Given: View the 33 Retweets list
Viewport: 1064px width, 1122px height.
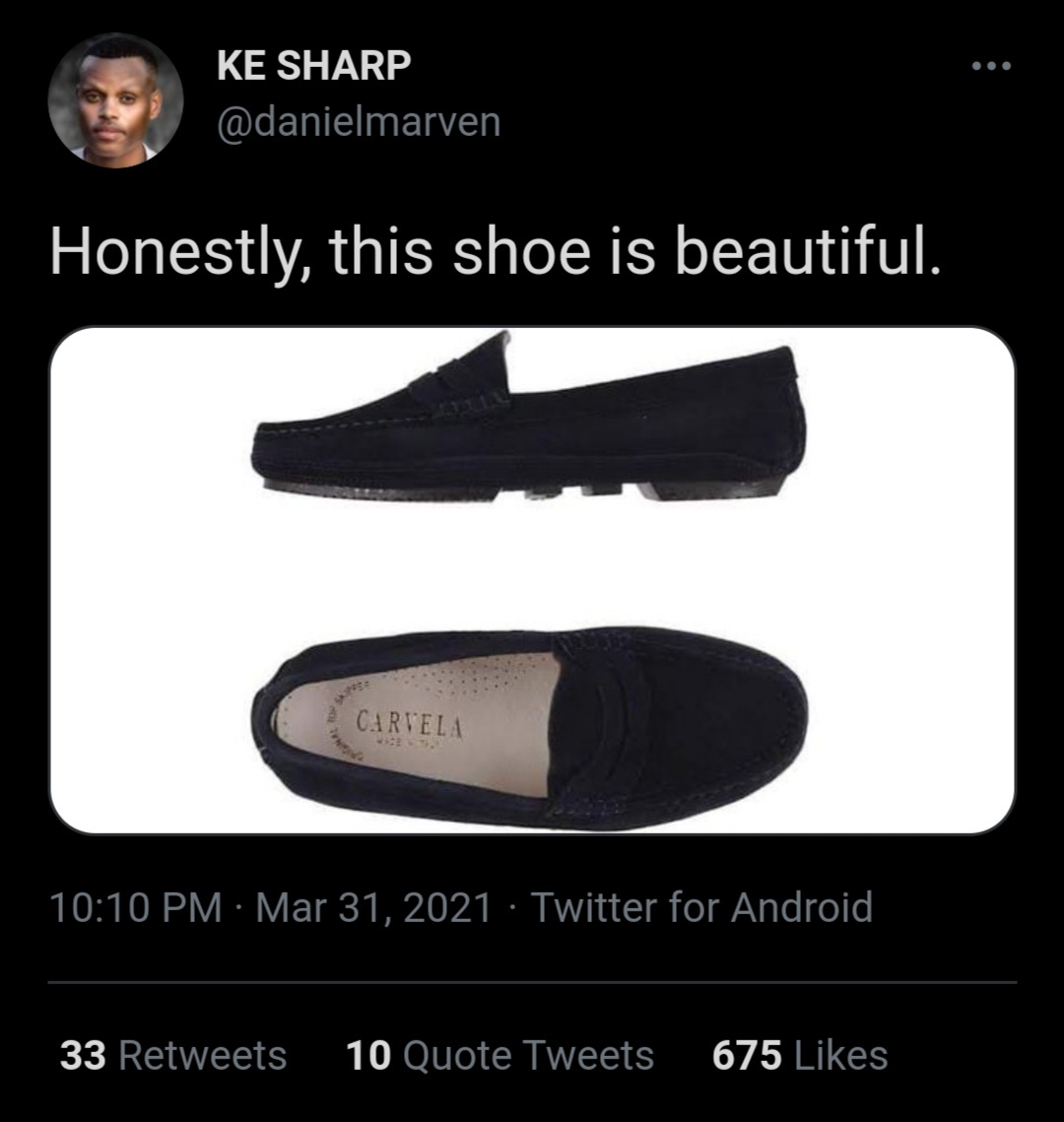Looking at the screenshot, I should pos(173,1055).
